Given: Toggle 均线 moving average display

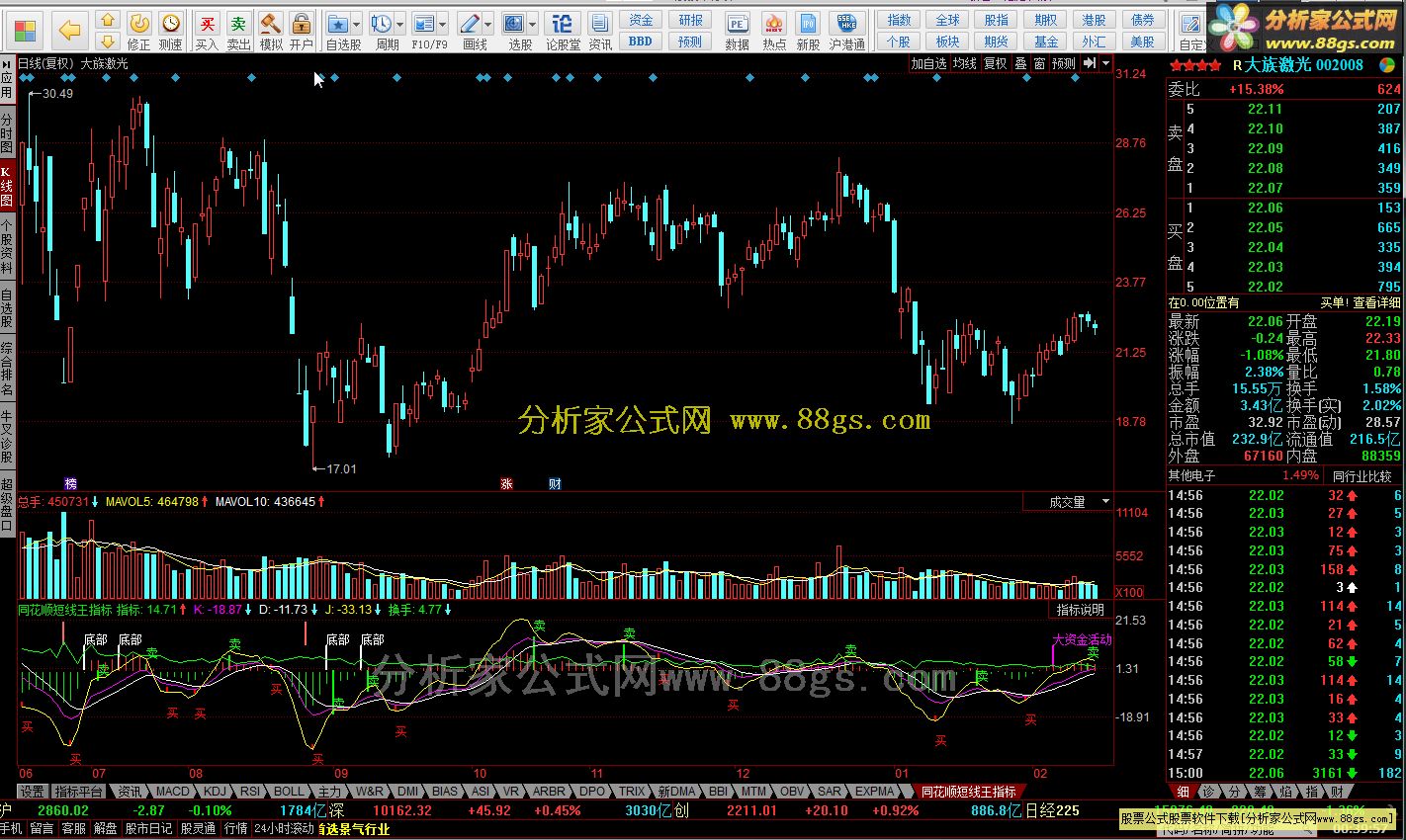Looking at the screenshot, I should pyautogui.click(x=964, y=63).
